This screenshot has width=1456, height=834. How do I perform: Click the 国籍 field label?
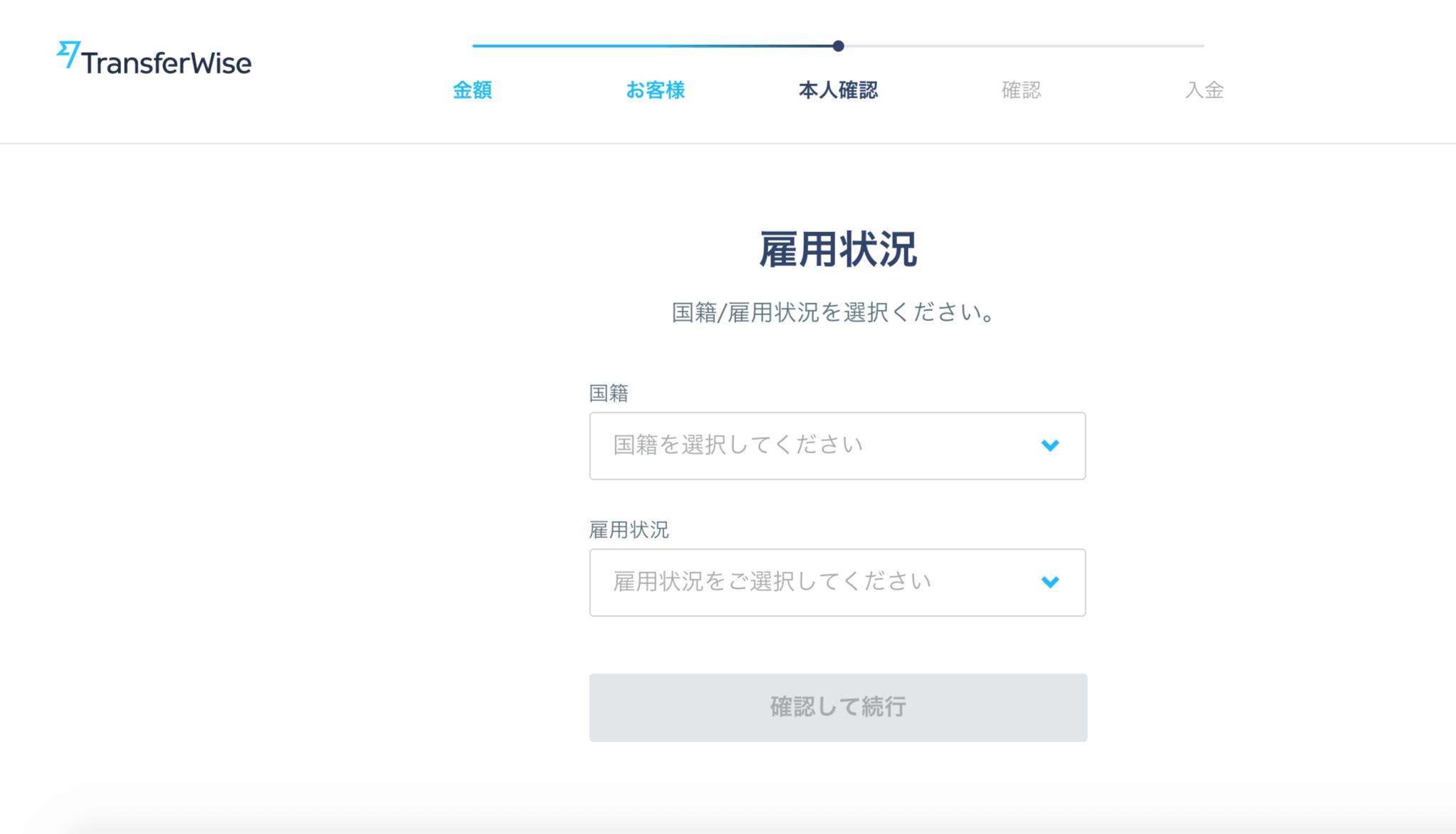click(609, 393)
